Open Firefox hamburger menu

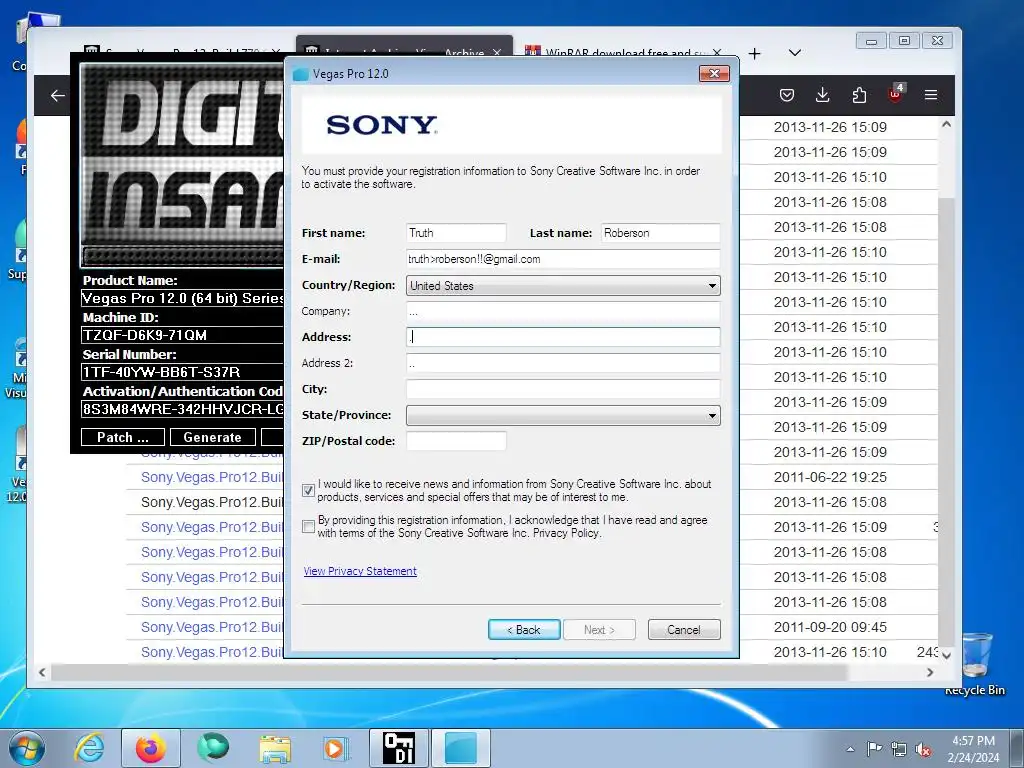(x=931, y=95)
